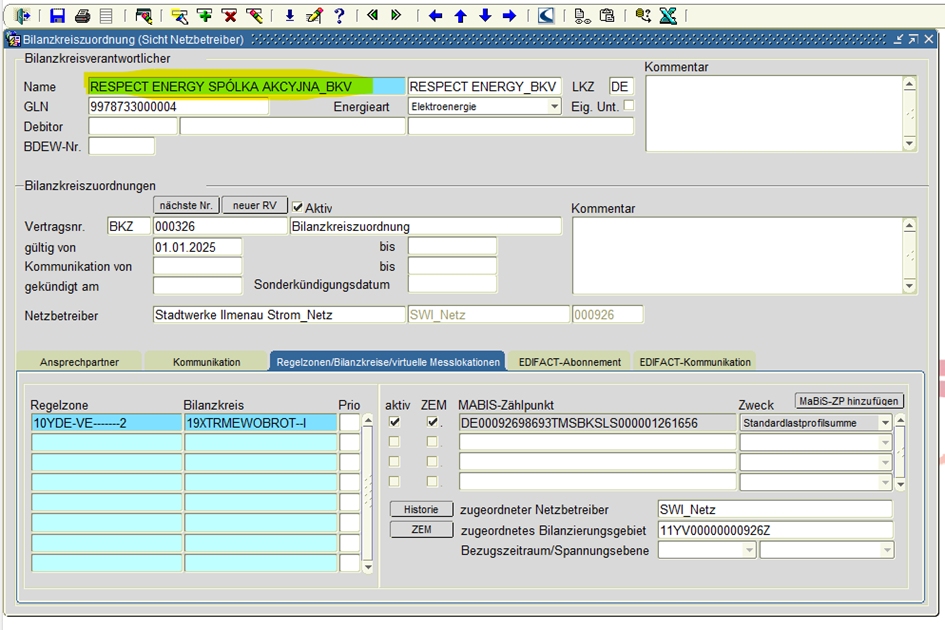The image size is (945, 630).
Task: Click the green plus add record icon
Action: coord(204,15)
